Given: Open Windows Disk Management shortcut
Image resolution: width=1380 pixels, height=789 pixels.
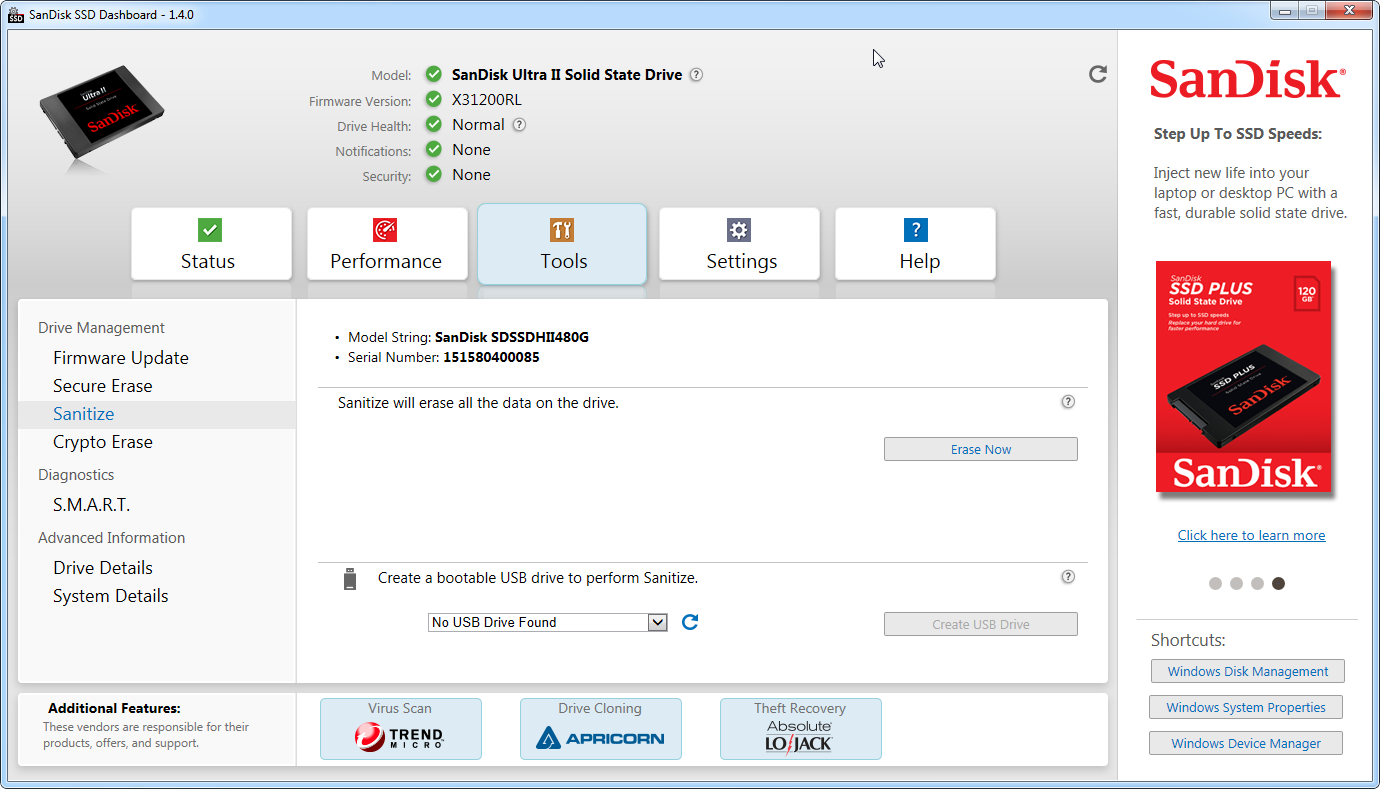Looking at the screenshot, I should 1248,671.
